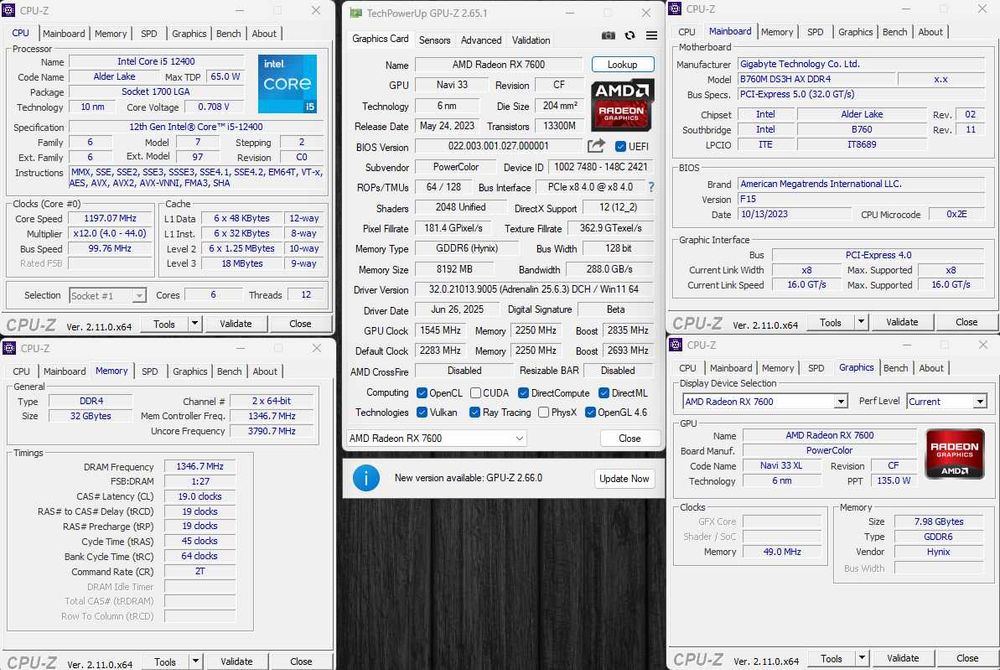This screenshot has width=1000, height=670.
Task: Click the Memory Size value 8192 MB
Action: [x=455, y=269]
